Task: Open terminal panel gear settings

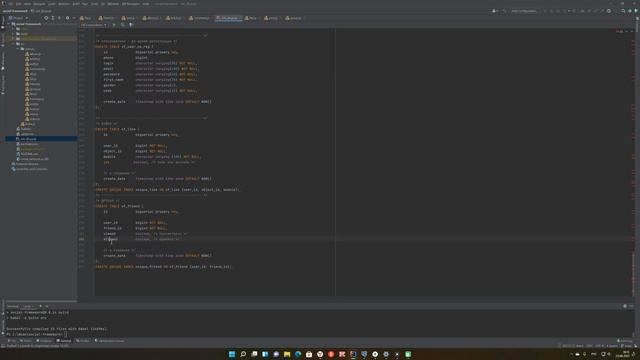Action: (624, 306)
